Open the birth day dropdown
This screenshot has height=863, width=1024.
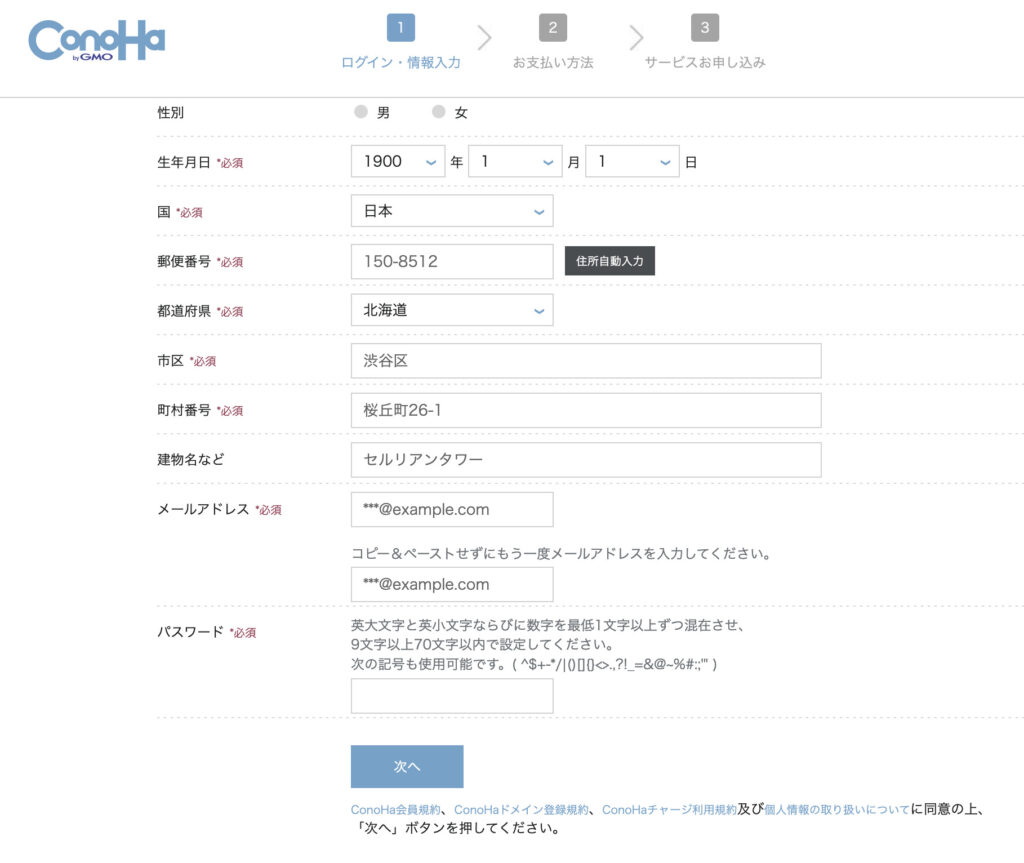click(x=632, y=161)
